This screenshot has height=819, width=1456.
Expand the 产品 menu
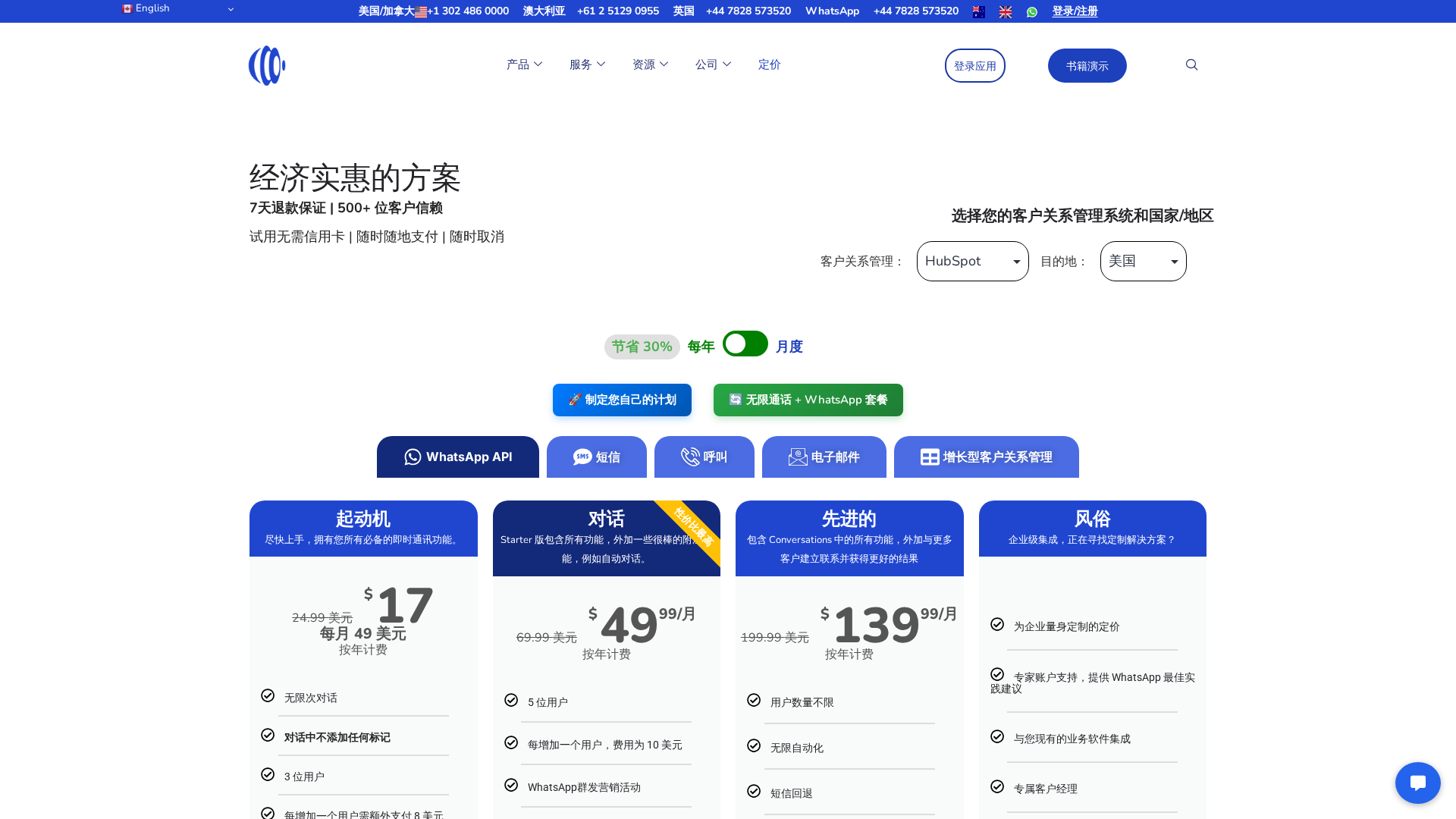click(x=524, y=64)
